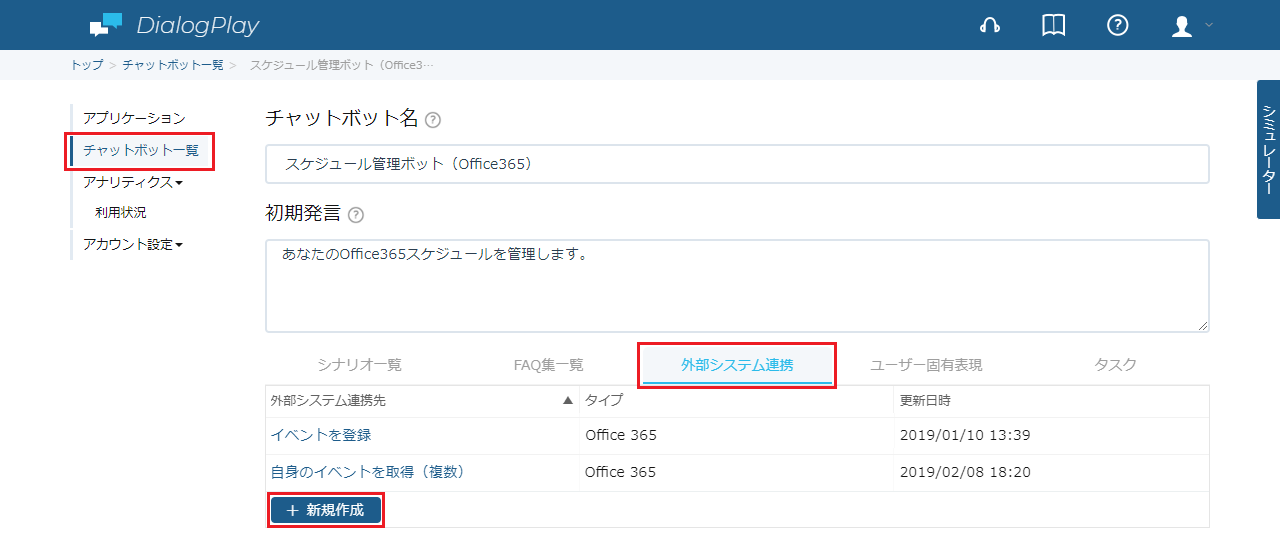Expand the アナリティクス sidebar section
This screenshot has height=550, width=1280.
(x=133, y=182)
